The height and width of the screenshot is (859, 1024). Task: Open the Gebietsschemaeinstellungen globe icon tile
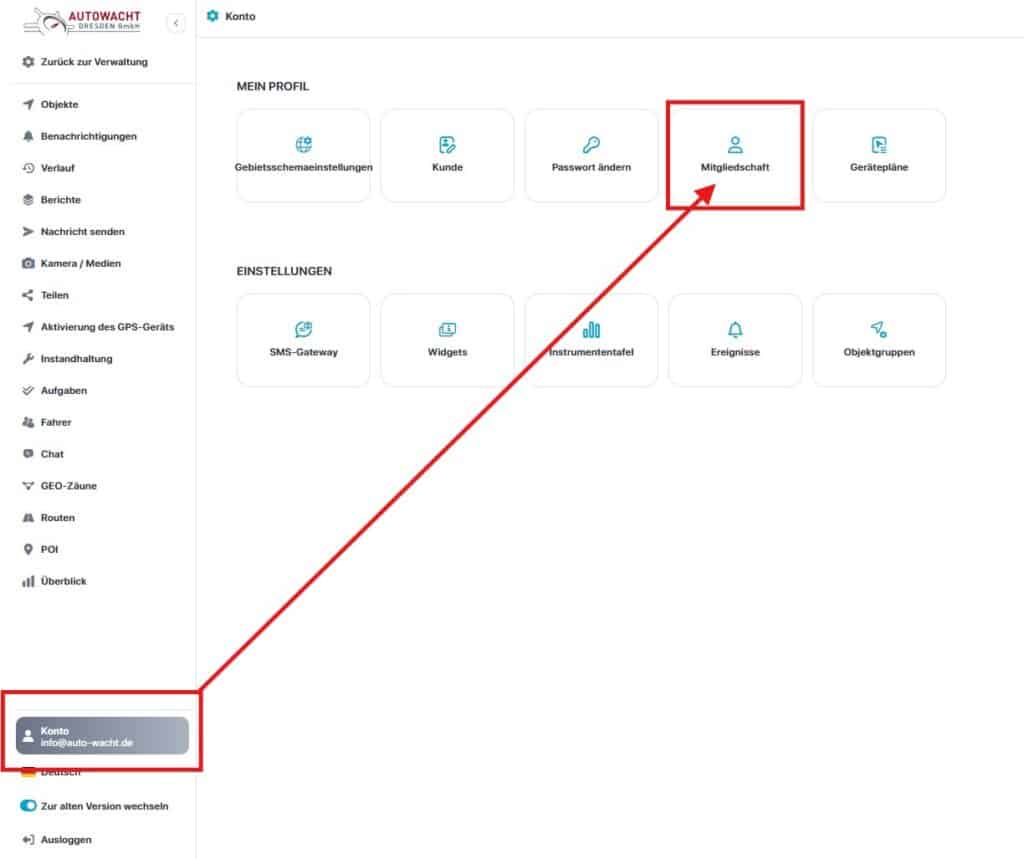coord(303,145)
